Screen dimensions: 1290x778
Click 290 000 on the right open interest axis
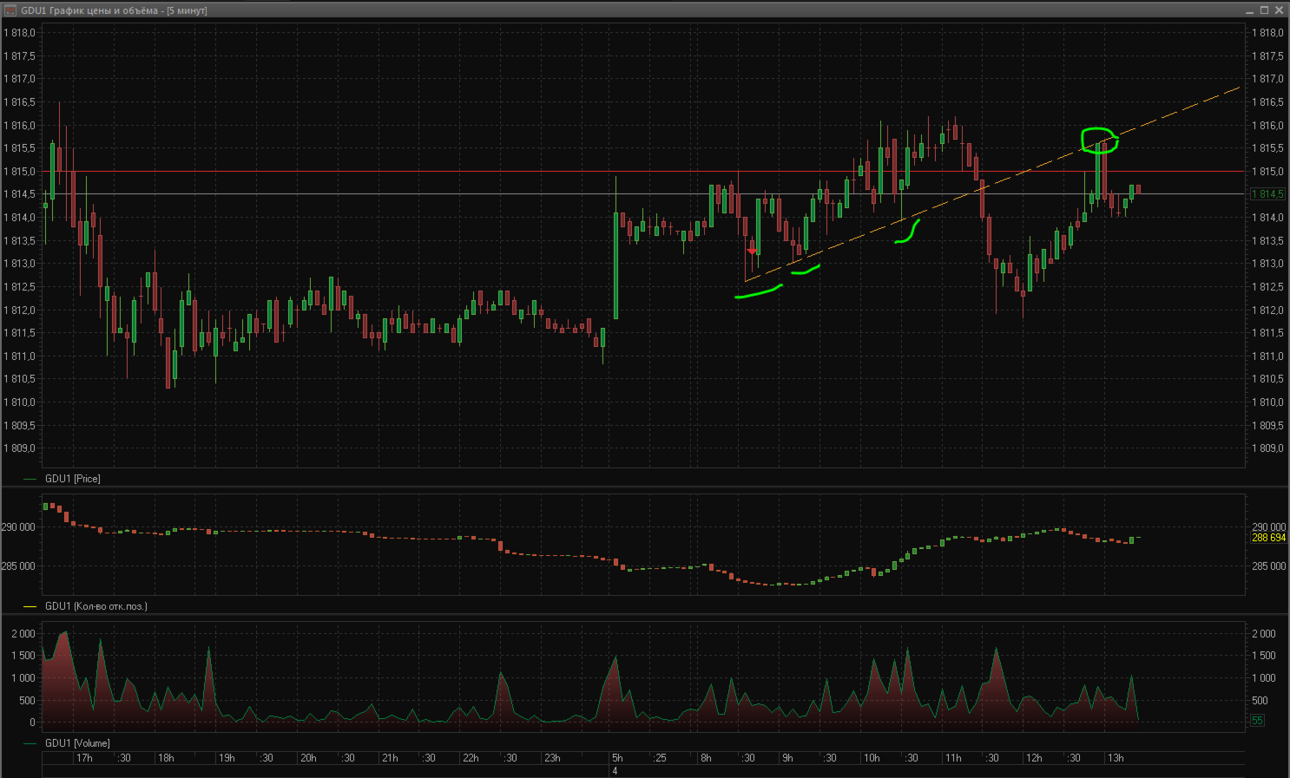pos(1268,527)
